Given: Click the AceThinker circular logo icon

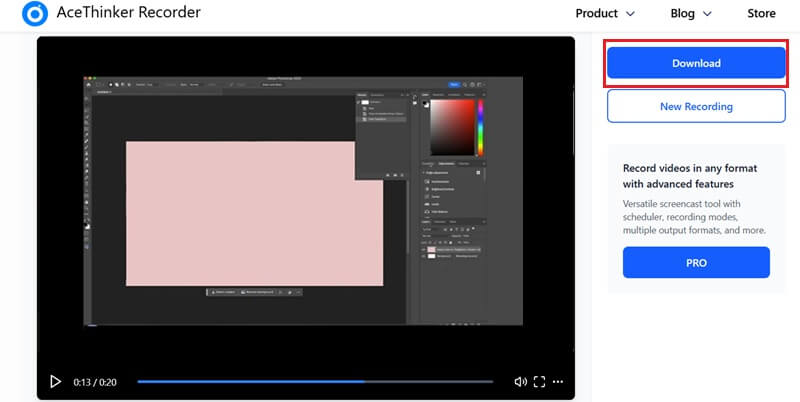Looking at the screenshot, I should pyautogui.click(x=36, y=14).
